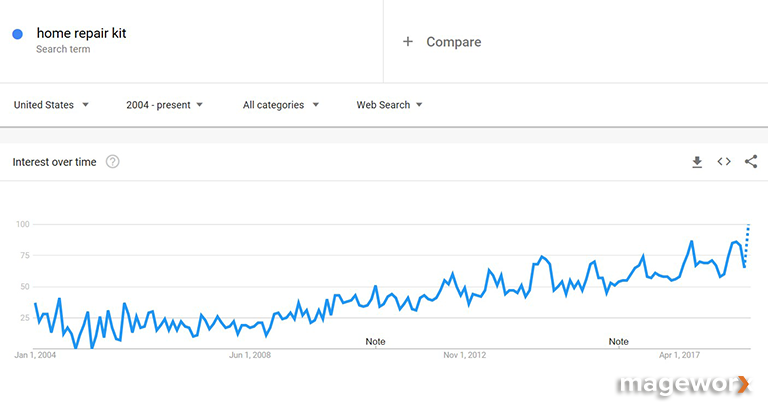This screenshot has height=406, width=768.
Task: Click the Compare button
Action: [x=453, y=42]
